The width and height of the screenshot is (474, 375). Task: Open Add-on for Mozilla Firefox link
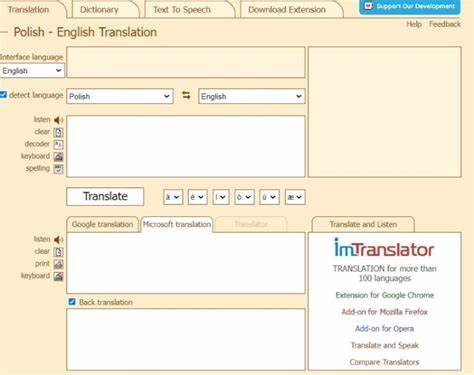coord(385,312)
